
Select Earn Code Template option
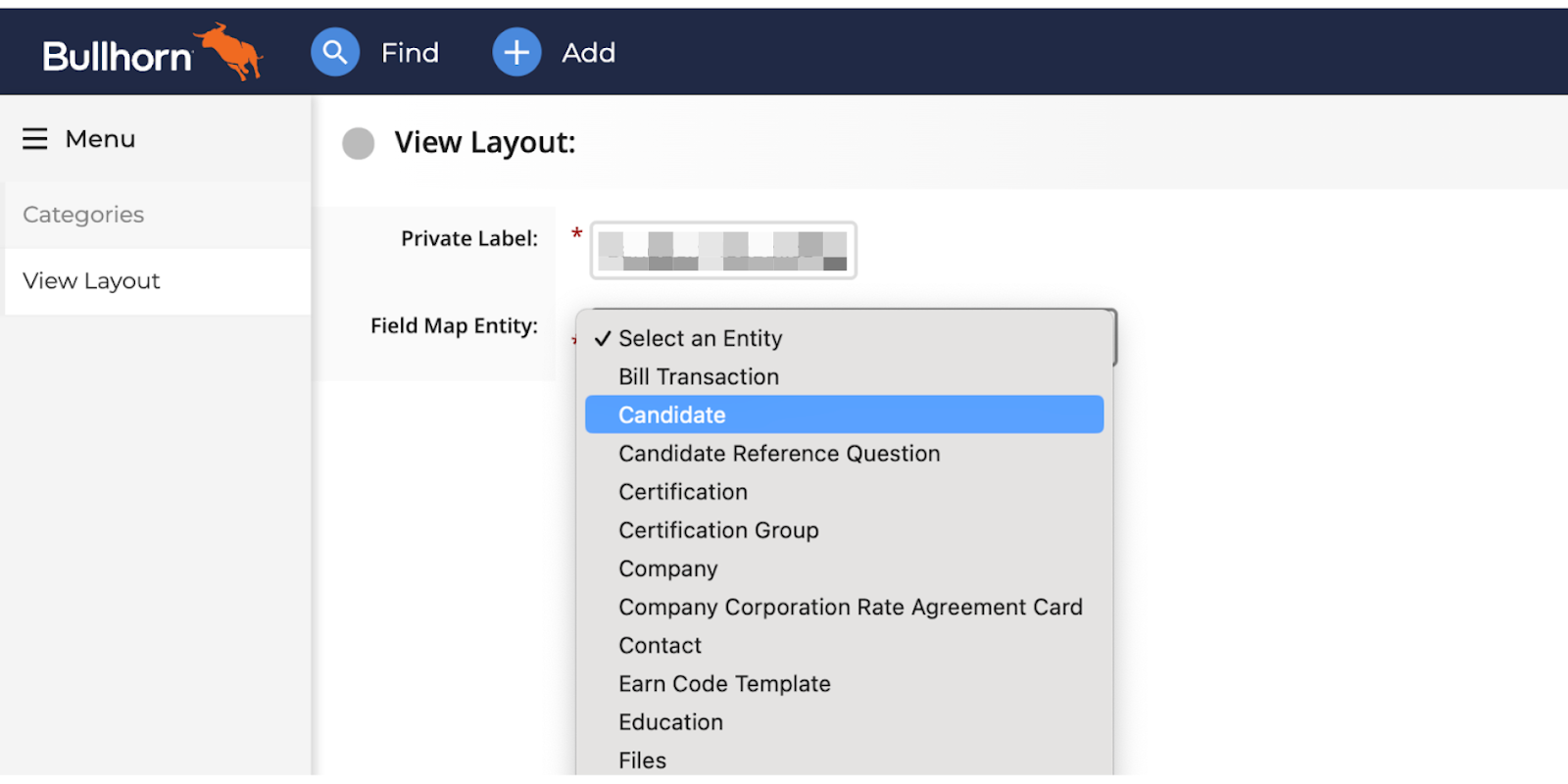(724, 684)
